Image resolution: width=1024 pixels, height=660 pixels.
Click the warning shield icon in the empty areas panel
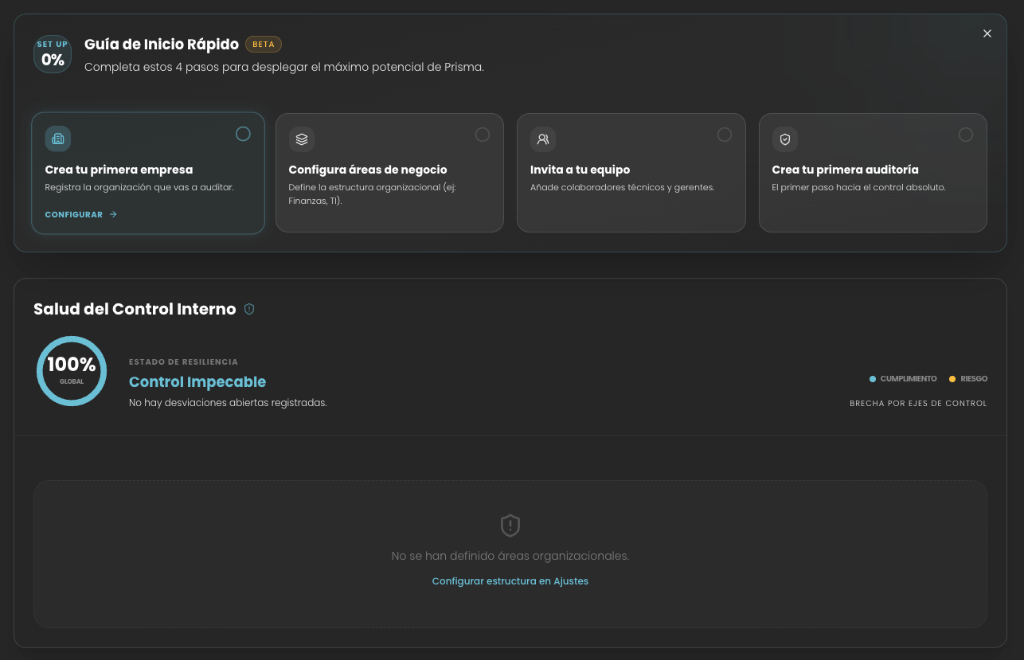[510, 525]
